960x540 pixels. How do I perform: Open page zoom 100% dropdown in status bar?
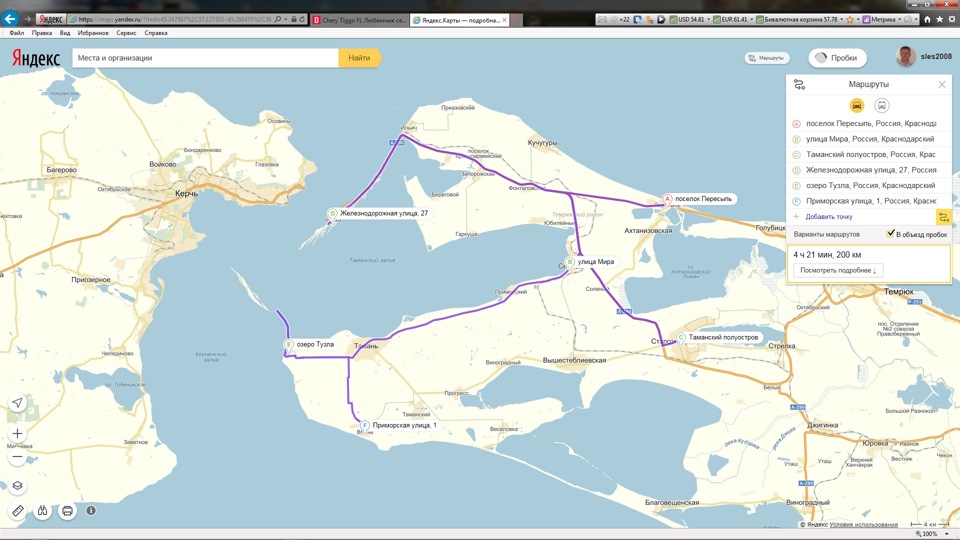947,534
